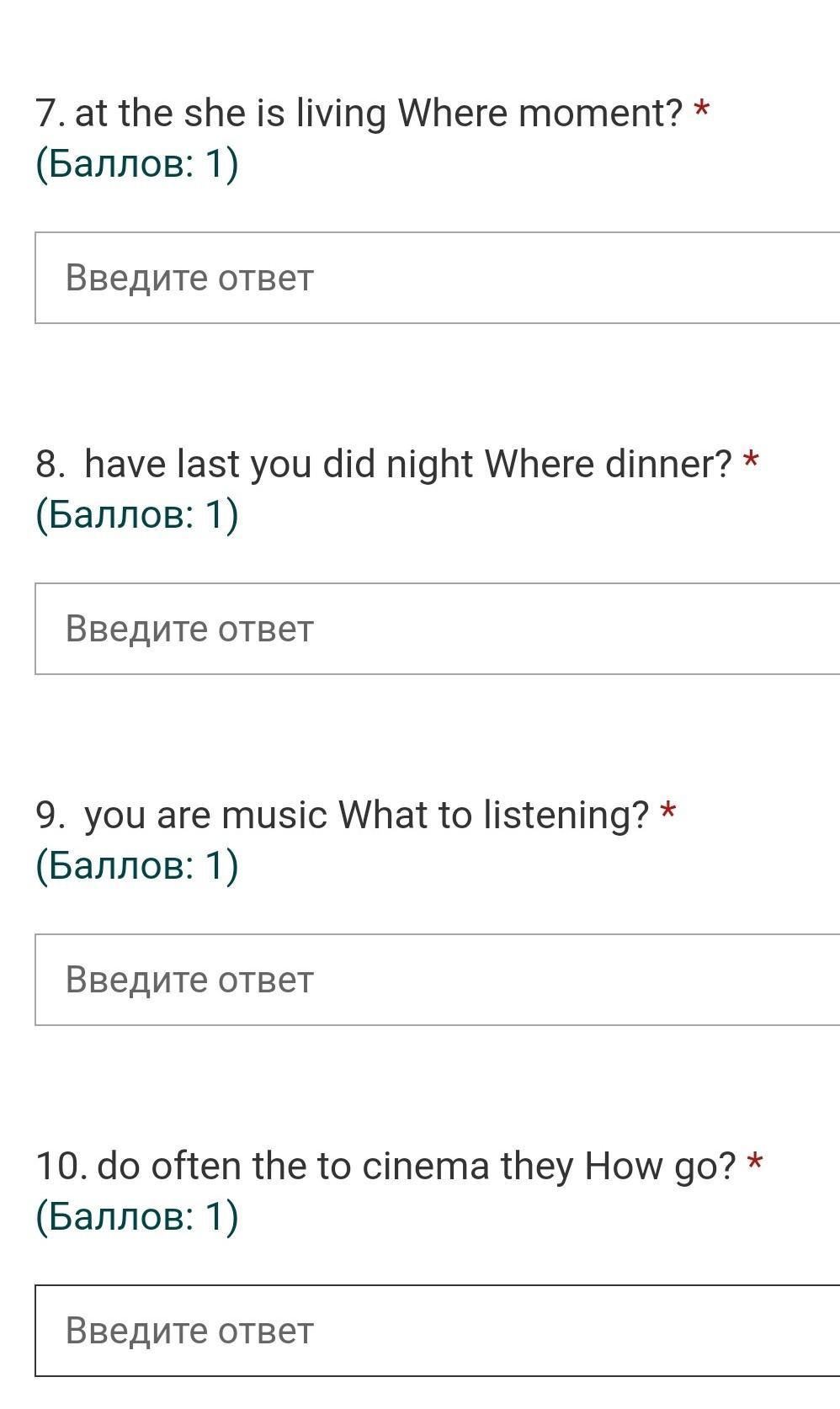Viewport: 840px width, 1409px height.
Task: Click the question 9 scrambled sentence text
Action: (x=343, y=815)
